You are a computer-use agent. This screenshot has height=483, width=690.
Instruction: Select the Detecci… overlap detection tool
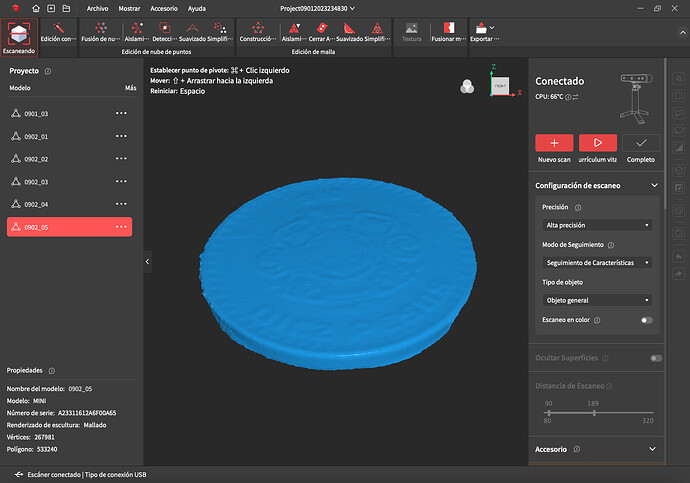165,32
